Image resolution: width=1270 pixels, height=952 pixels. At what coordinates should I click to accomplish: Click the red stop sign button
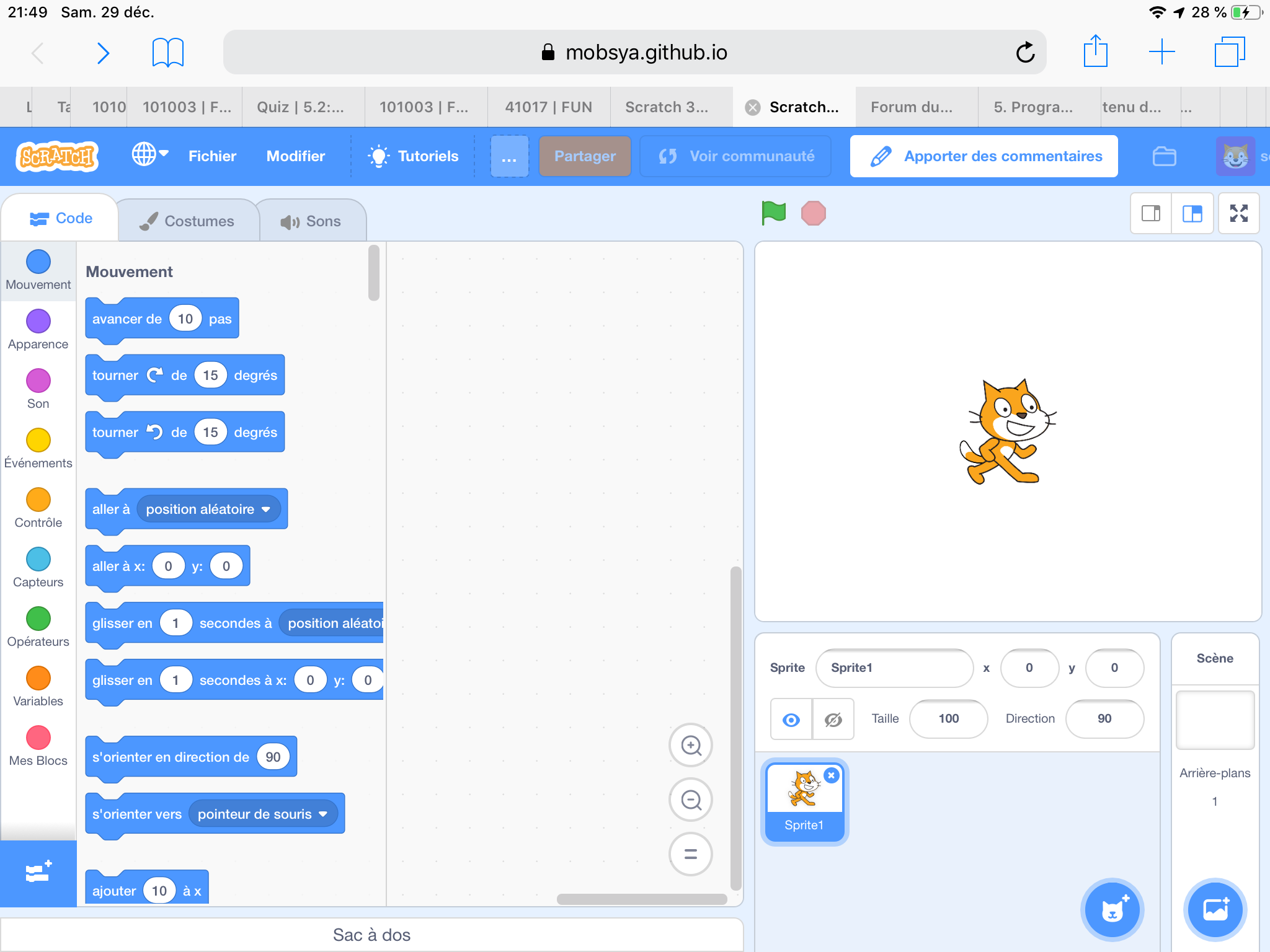click(813, 213)
